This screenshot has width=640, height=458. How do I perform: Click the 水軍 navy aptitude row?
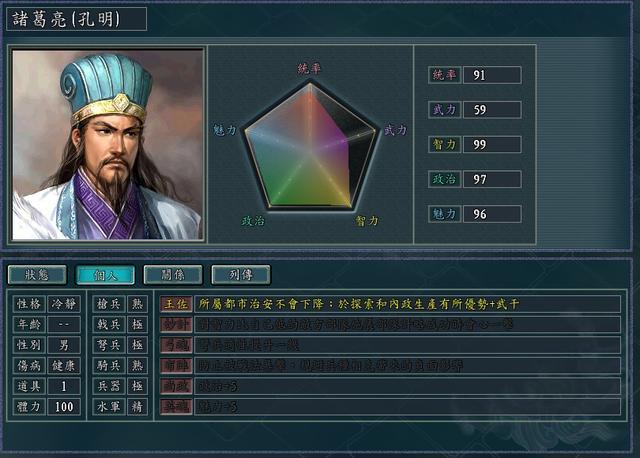point(120,407)
